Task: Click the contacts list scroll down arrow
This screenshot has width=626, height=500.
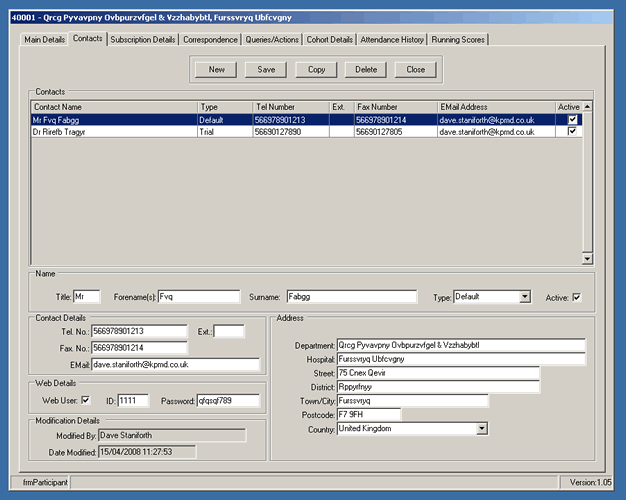Action: [x=587, y=258]
